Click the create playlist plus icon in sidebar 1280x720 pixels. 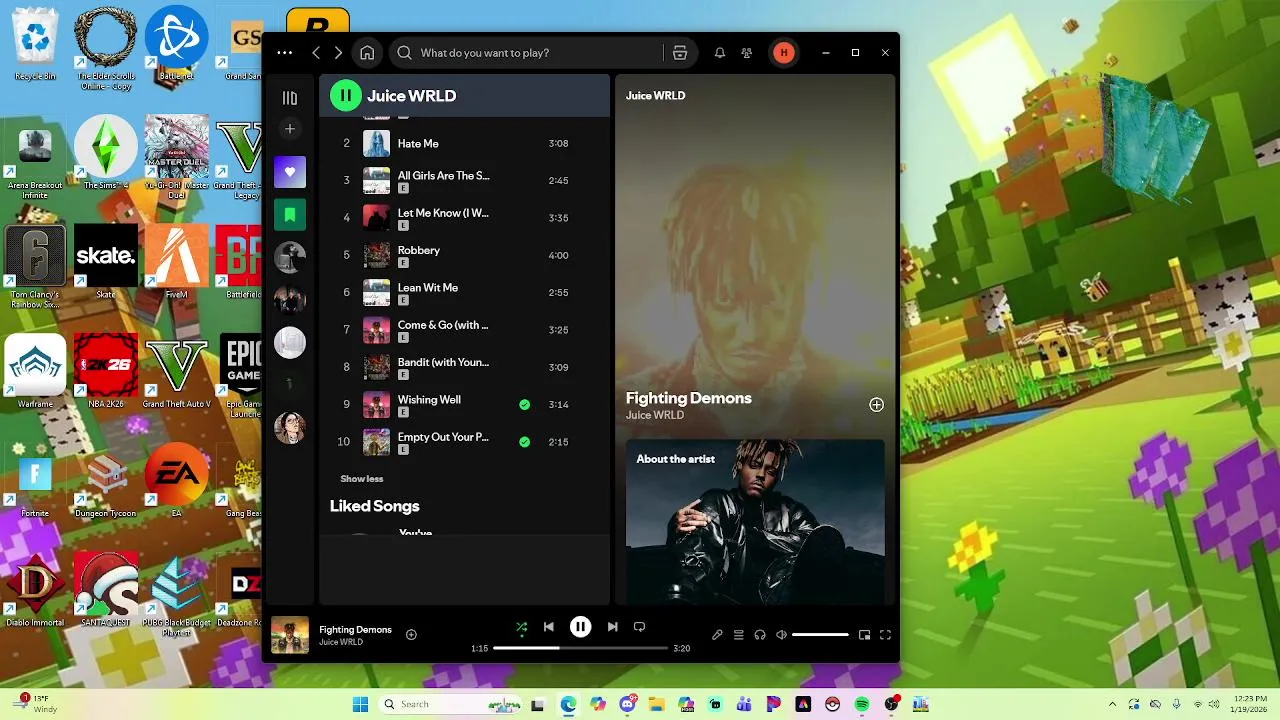click(290, 128)
